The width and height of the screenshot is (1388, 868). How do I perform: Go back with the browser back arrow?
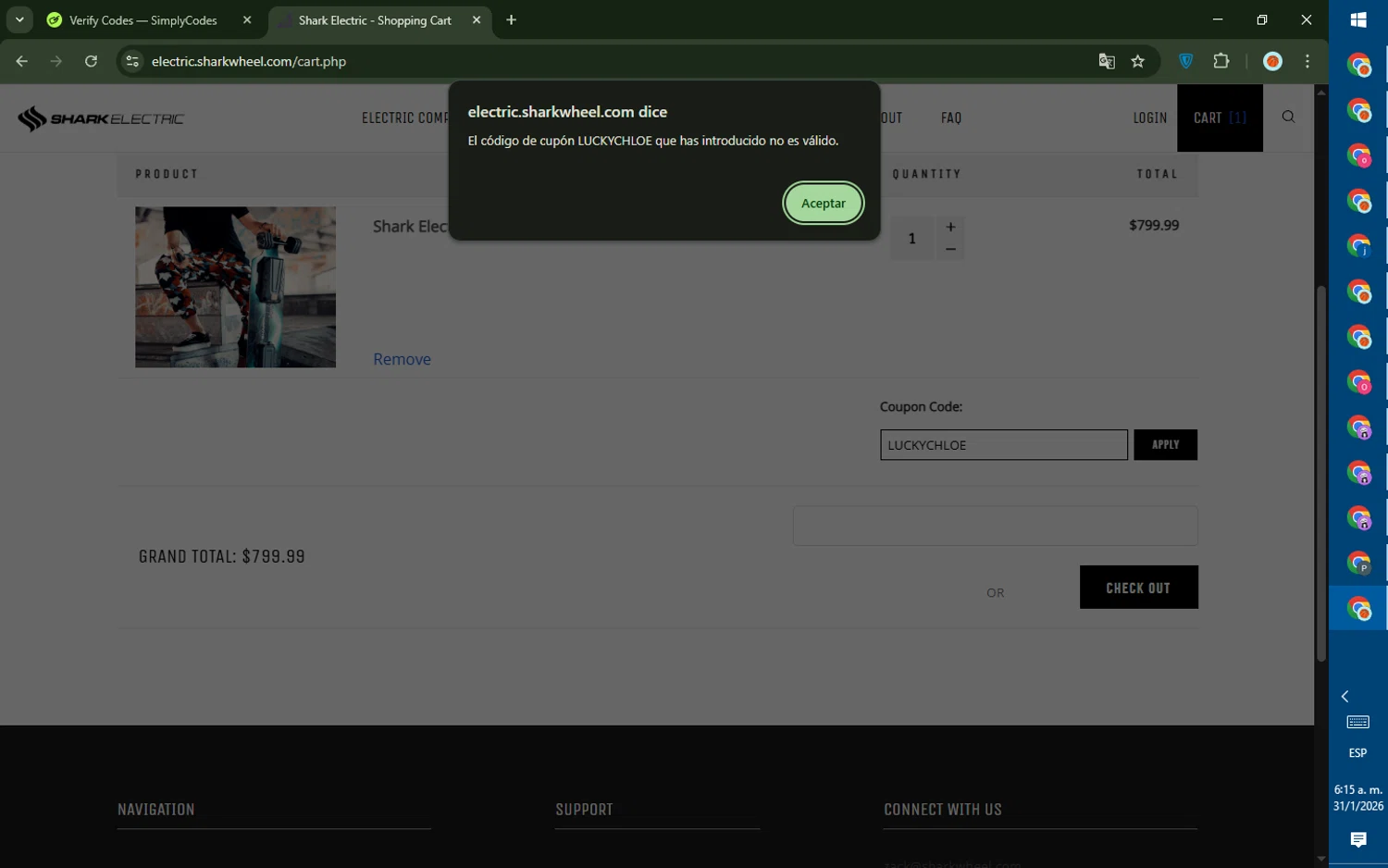tap(22, 61)
